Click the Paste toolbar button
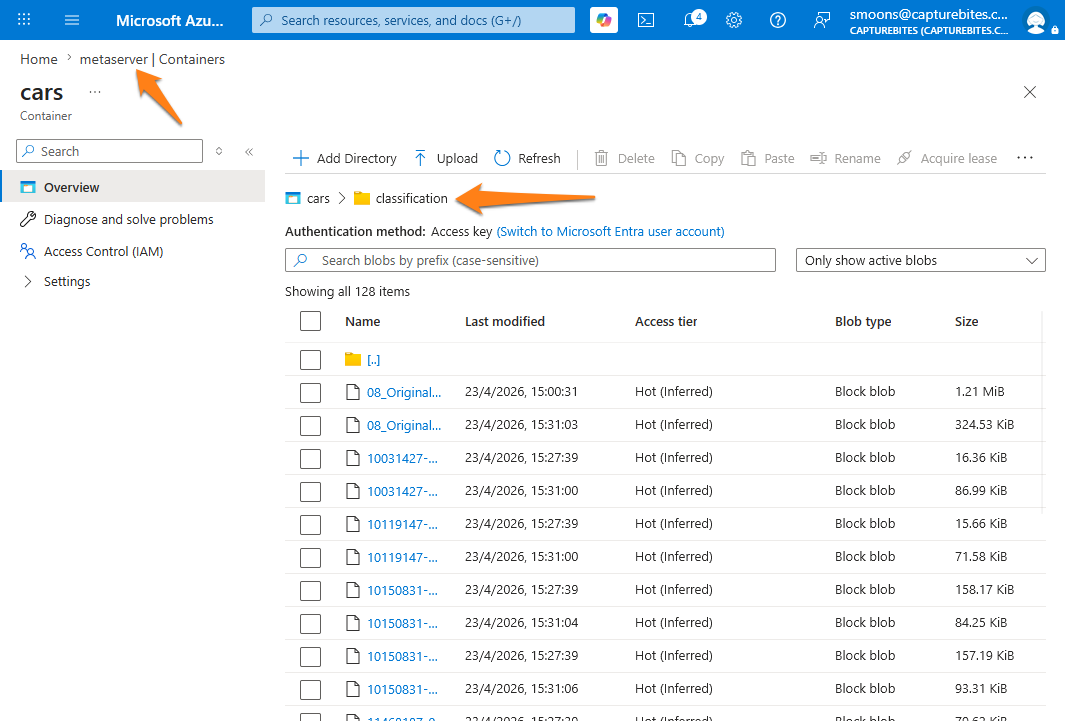 [767, 158]
